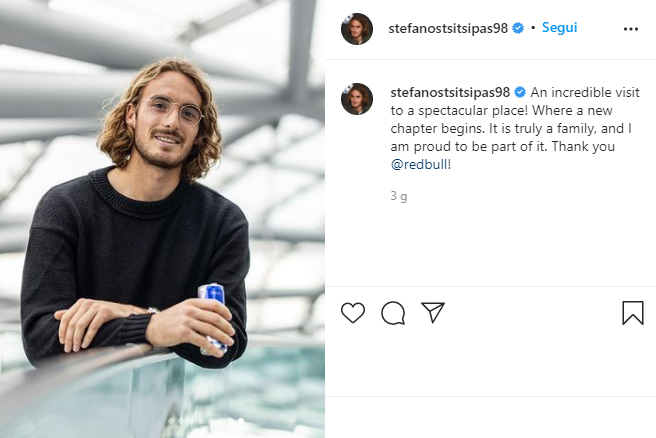
Task: Save the post with the bookmark icon
Action: point(632,313)
